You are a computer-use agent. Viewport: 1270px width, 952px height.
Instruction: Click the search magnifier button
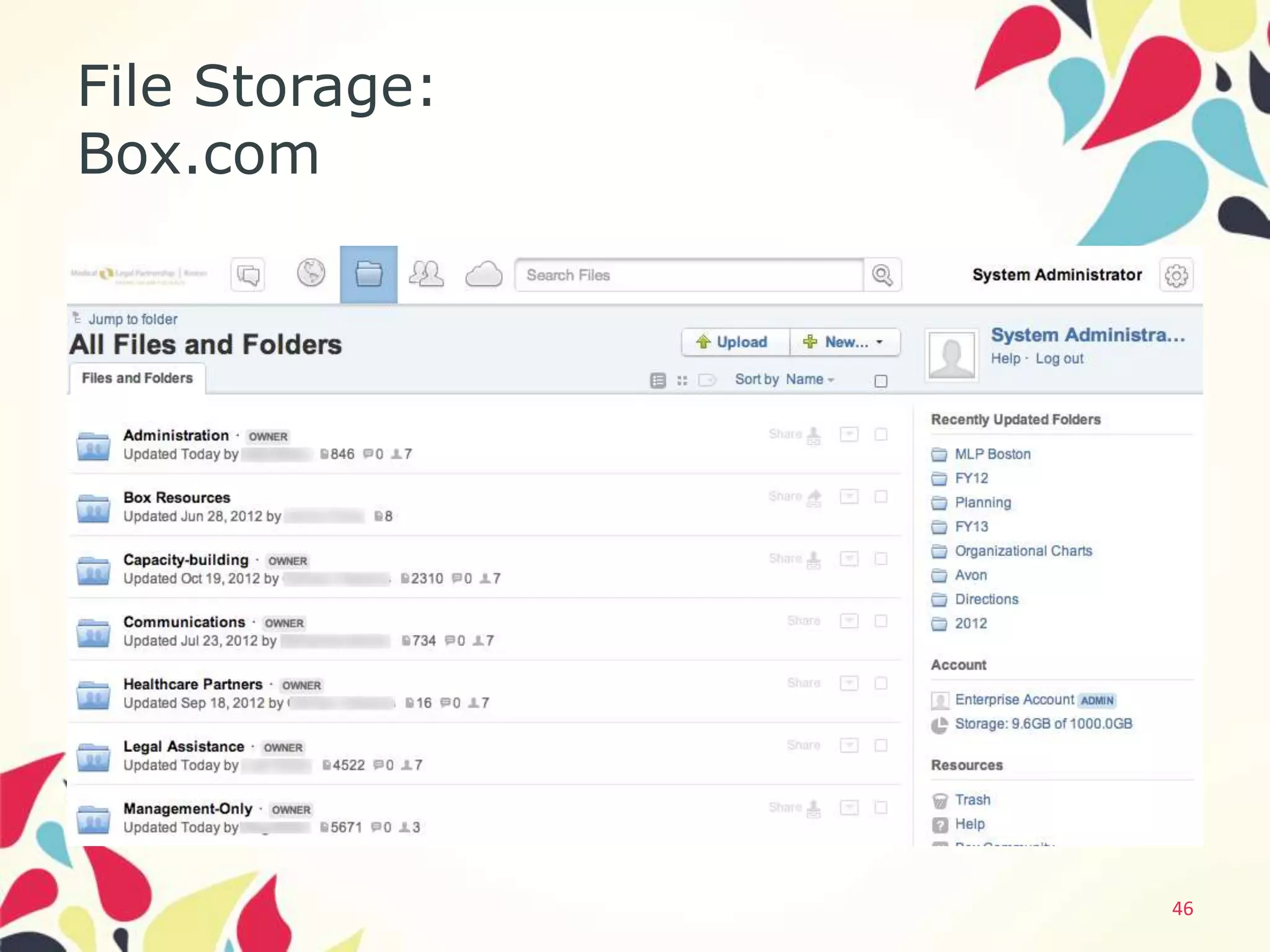(x=882, y=275)
